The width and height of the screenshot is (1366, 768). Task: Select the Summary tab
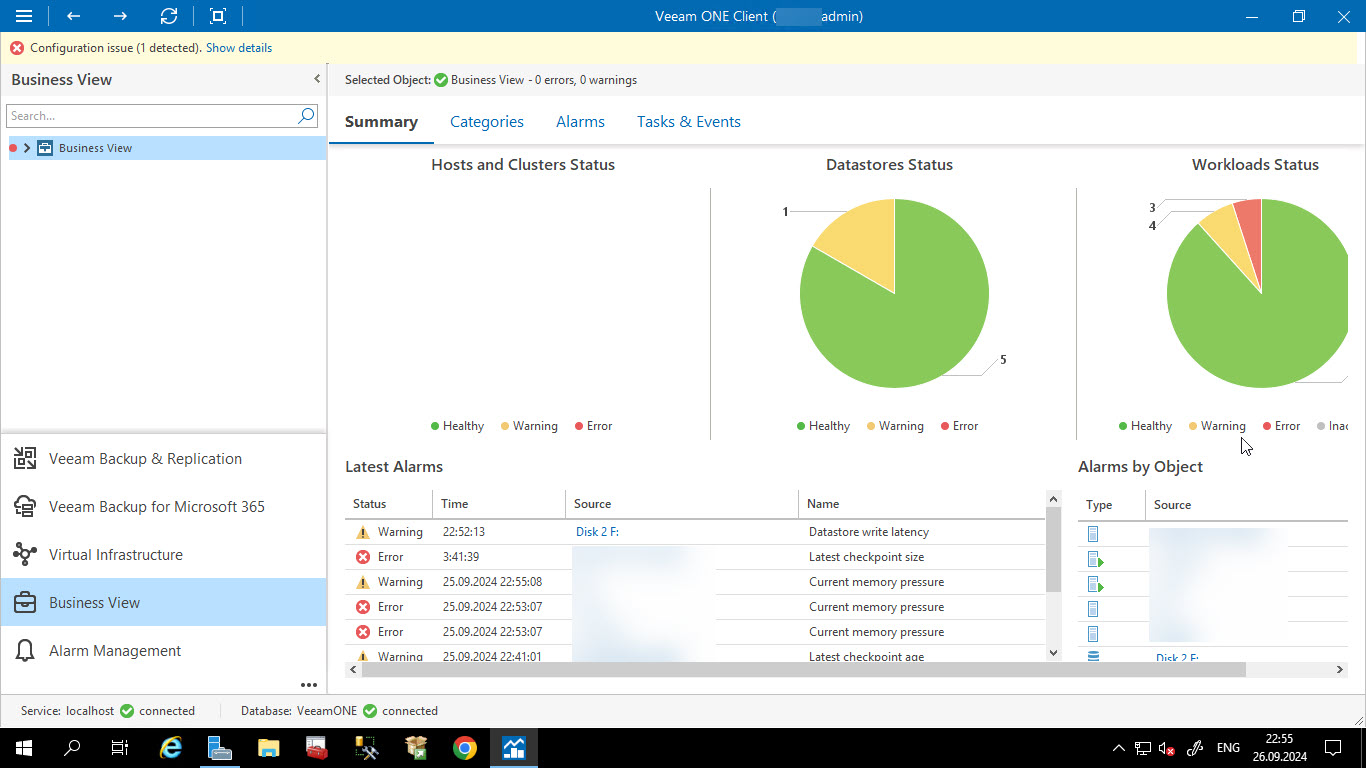point(381,122)
